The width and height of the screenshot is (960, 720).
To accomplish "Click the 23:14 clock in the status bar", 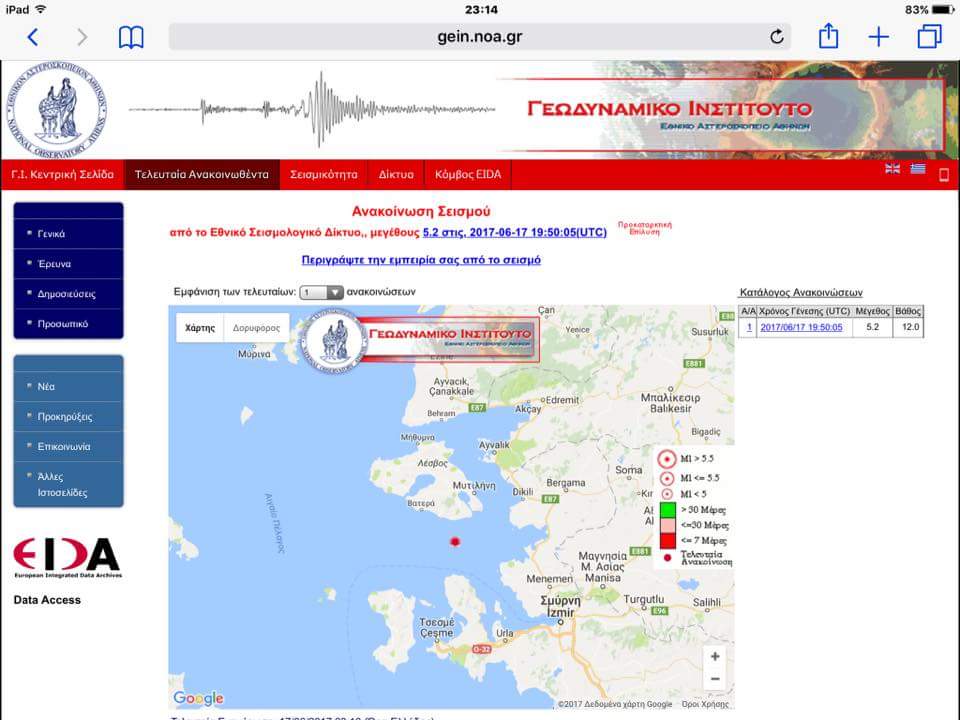I will (x=481, y=10).
